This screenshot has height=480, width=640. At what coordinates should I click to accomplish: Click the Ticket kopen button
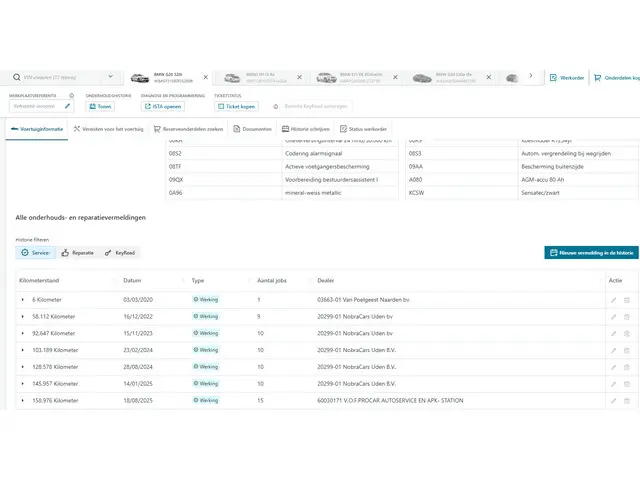(237, 105)
